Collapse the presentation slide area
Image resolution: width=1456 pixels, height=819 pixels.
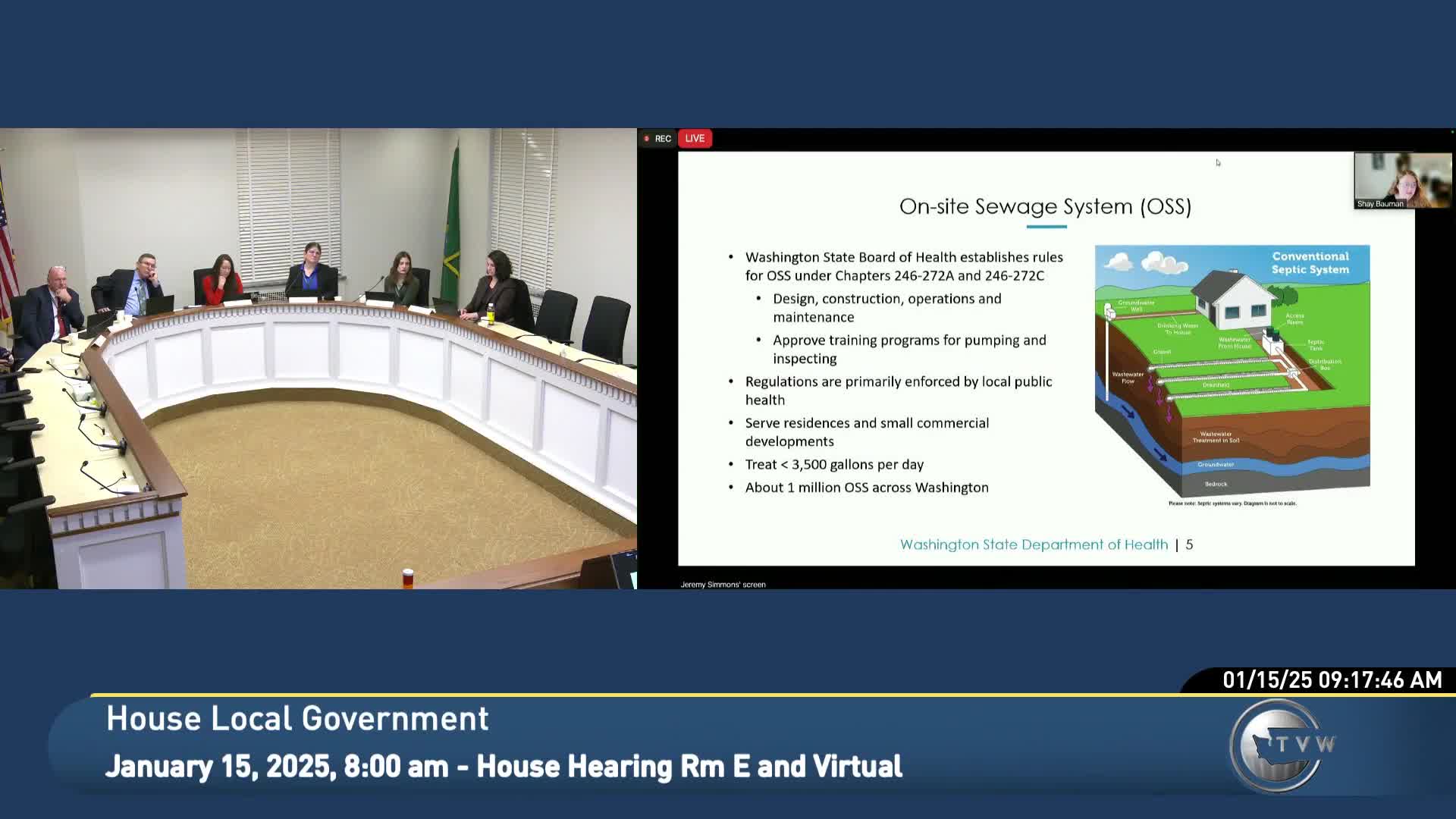click(x=1046, y=356)
